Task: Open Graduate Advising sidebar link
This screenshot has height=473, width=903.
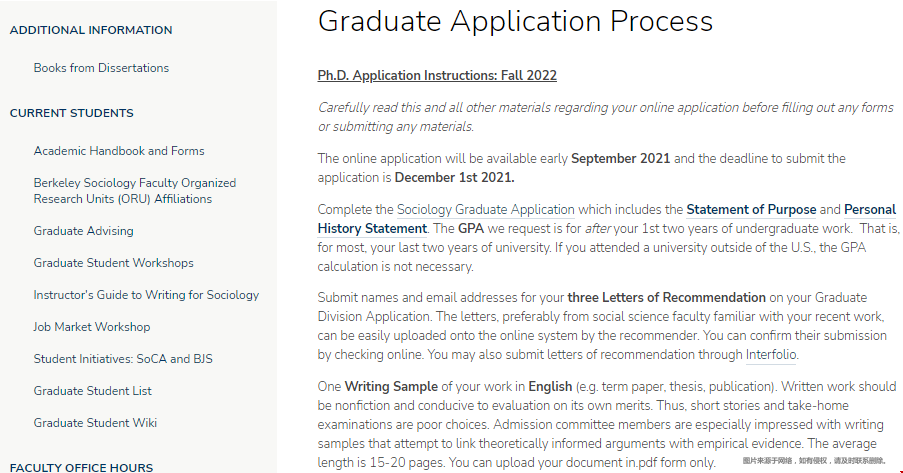Action: (84, 231)
